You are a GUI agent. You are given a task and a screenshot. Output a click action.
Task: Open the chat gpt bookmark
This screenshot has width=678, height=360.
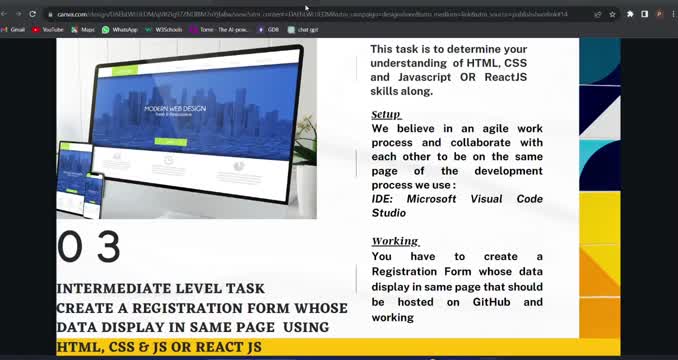(x=303, y=30)
